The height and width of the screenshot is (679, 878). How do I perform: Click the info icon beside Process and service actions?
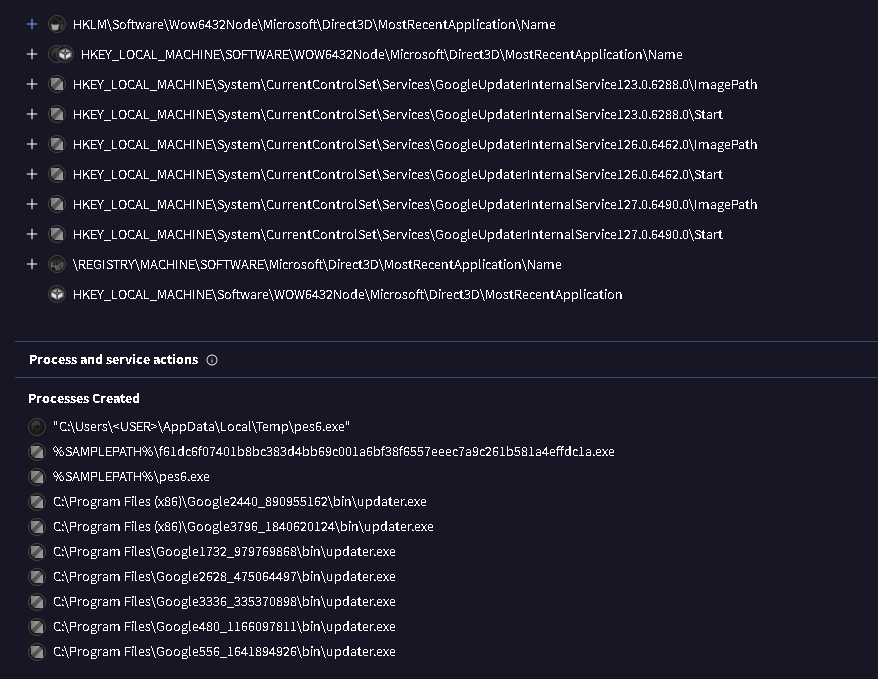212,360
